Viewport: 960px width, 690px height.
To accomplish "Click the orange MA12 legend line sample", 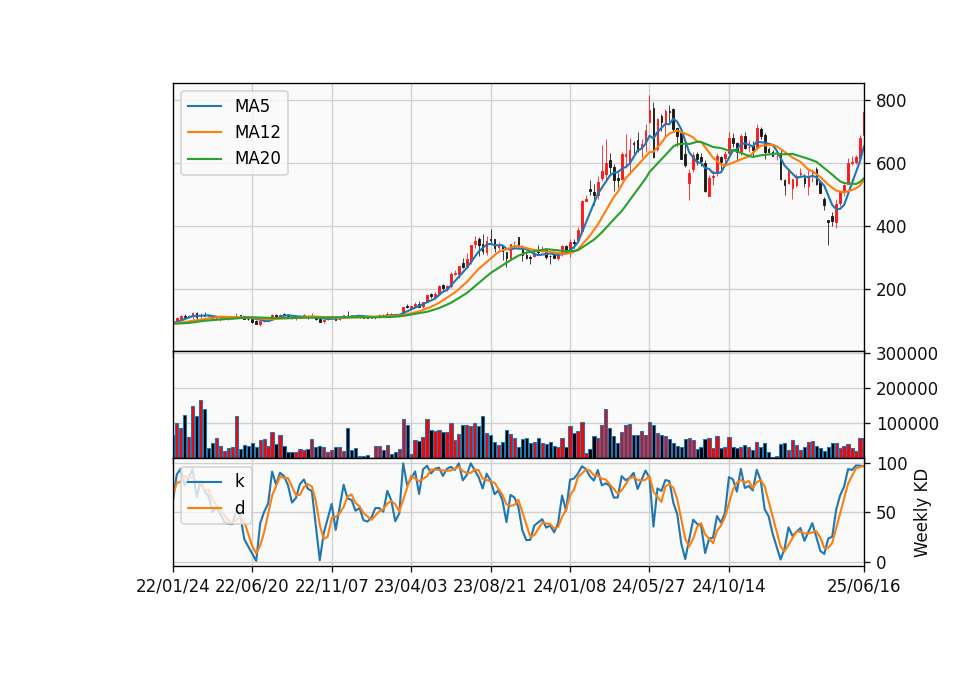I will 204,132.
